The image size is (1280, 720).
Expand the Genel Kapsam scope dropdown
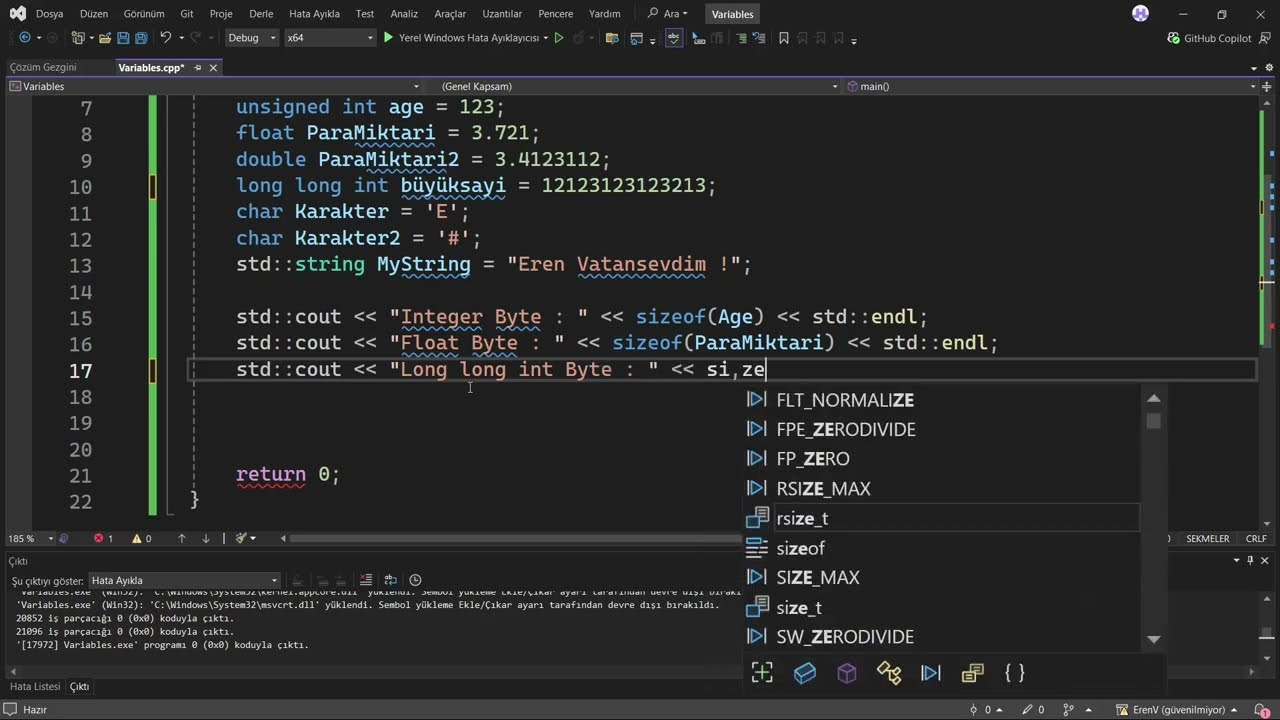835,87
